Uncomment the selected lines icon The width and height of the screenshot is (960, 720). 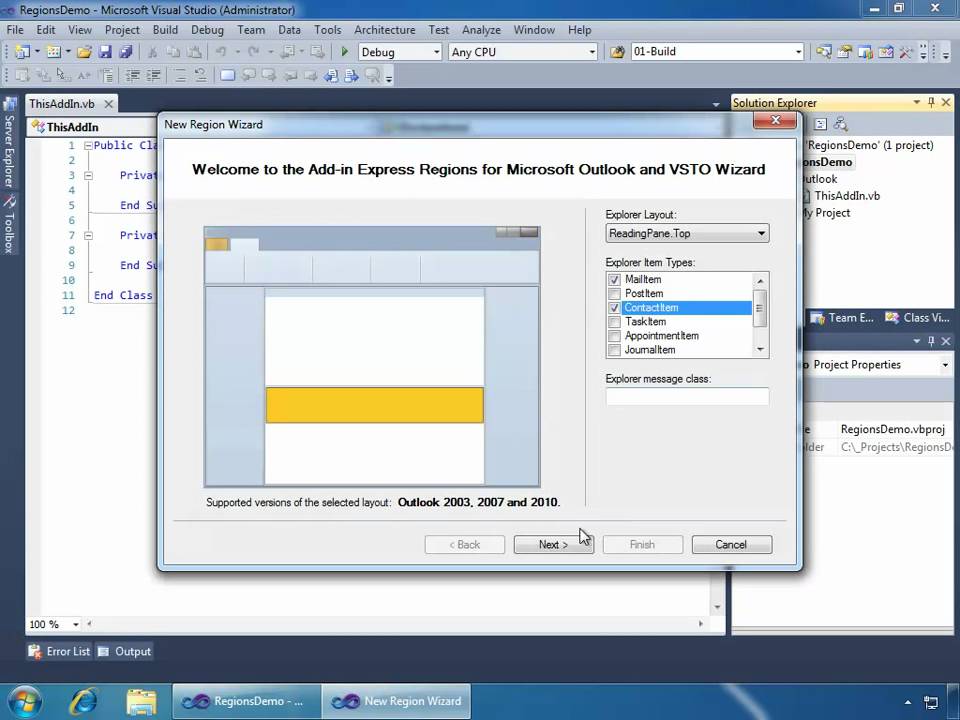(x=200, y=75)
